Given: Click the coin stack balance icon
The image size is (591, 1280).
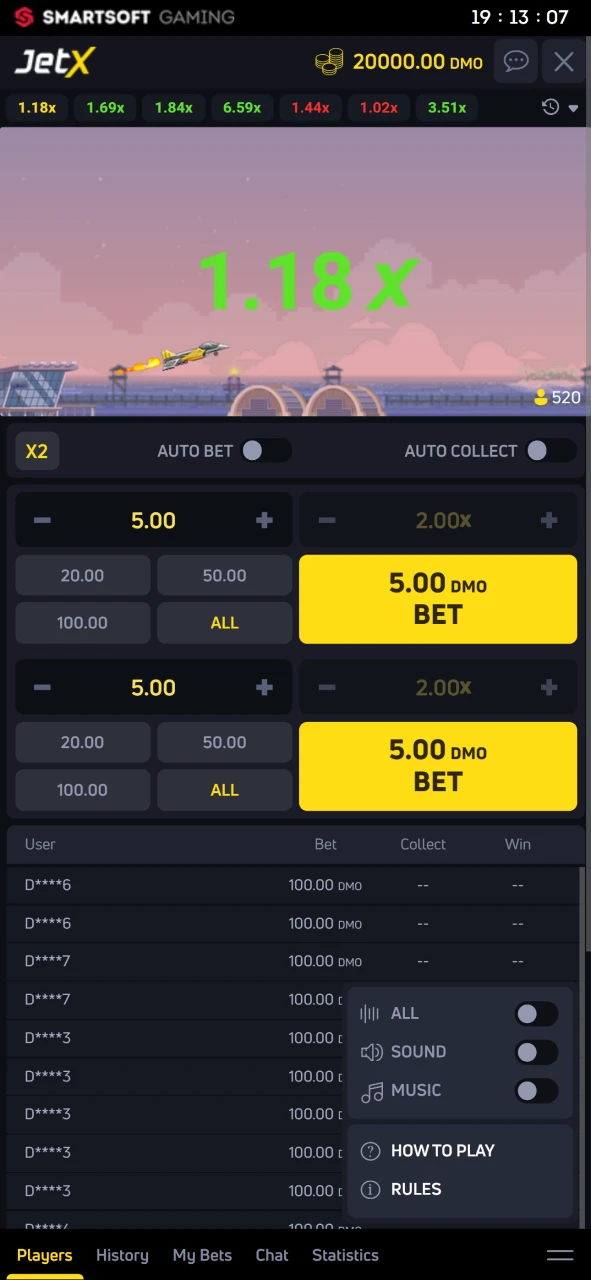Looking at the screenshot, I should 329,61.
